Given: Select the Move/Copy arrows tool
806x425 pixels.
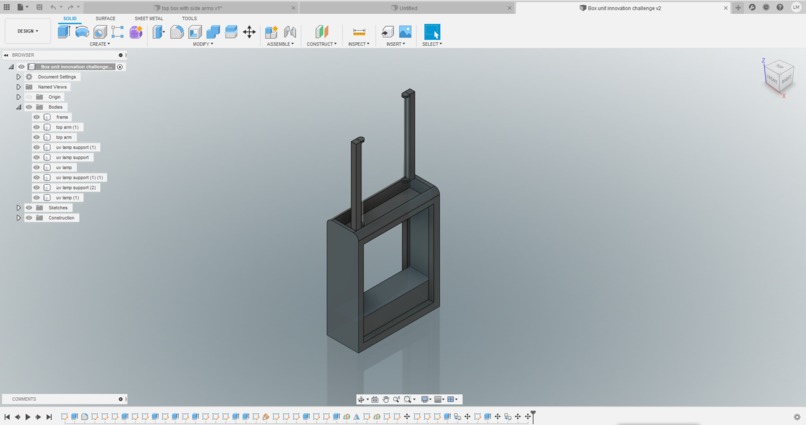Looking at the screenshot, I should (x=249, y=32).
